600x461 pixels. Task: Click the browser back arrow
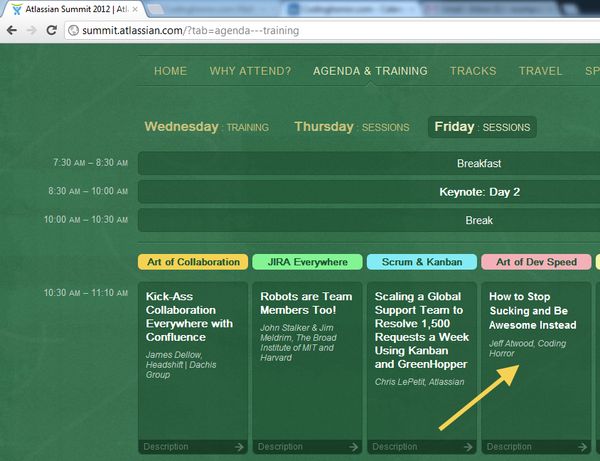13,30
